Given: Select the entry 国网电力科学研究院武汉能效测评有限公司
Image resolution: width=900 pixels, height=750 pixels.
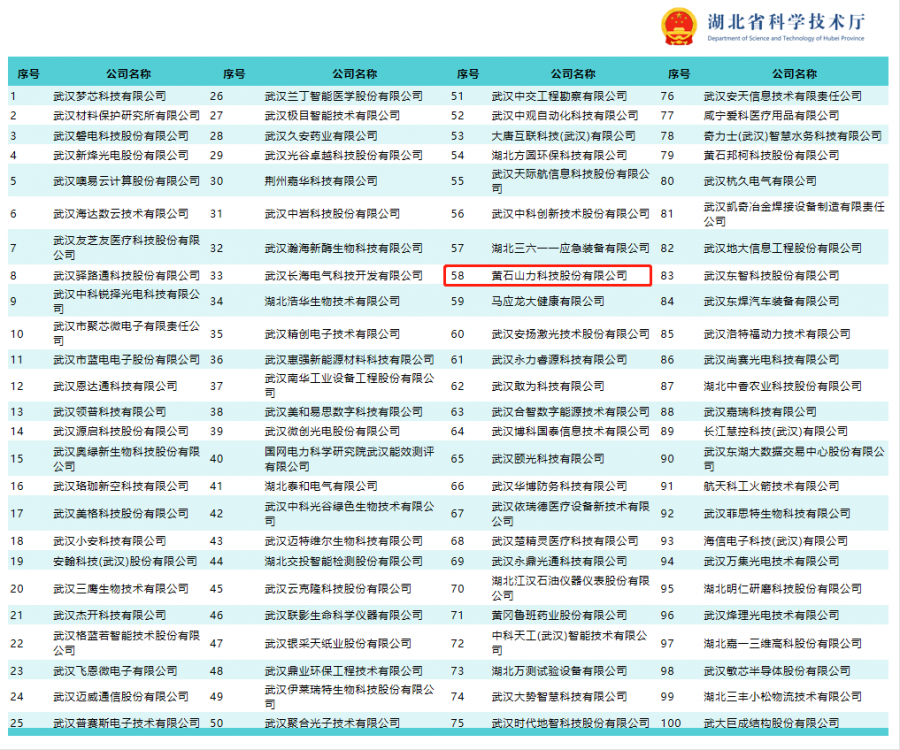Looking at the screenshot, I should (349, 459).
